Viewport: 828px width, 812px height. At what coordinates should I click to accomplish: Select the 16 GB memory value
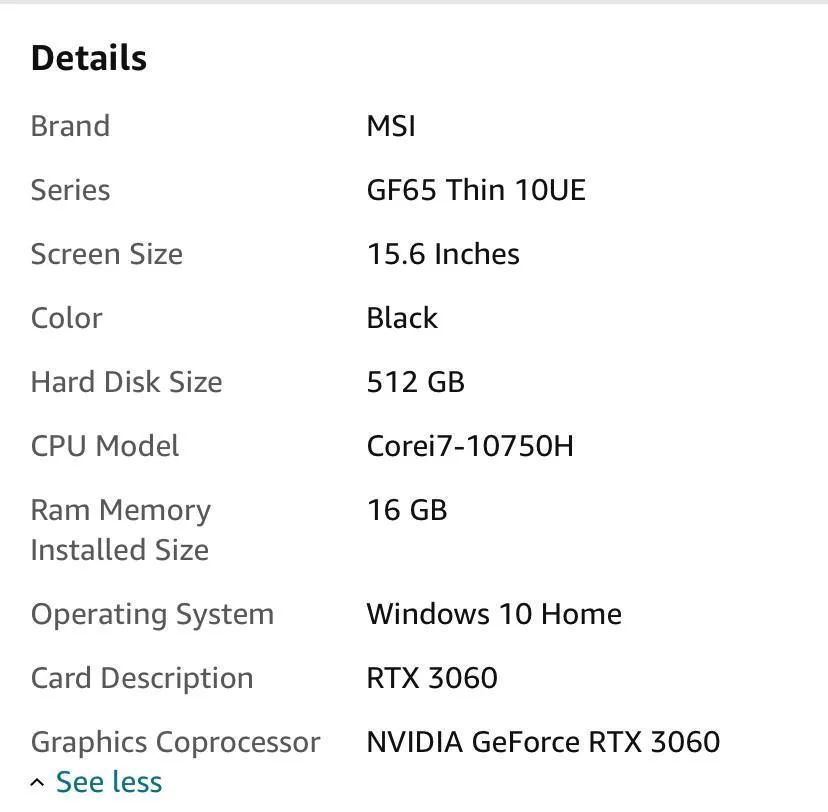407,510
